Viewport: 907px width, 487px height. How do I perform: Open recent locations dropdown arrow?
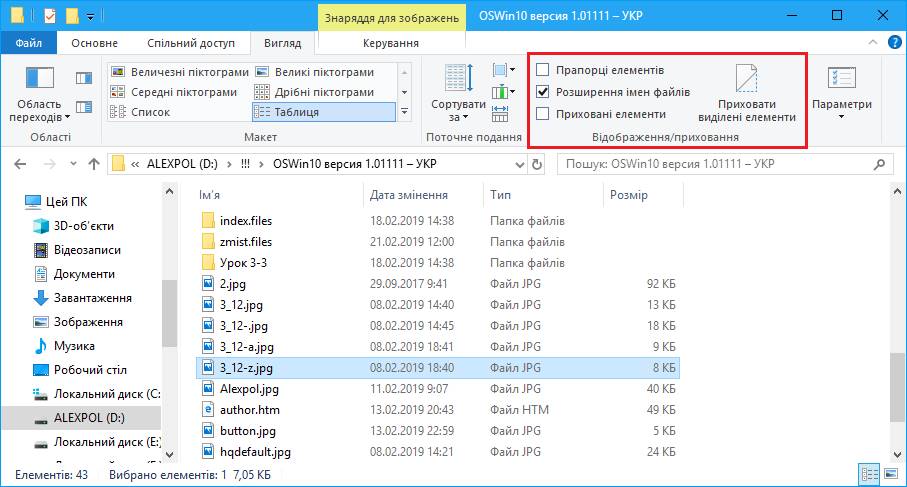[73, 164]
